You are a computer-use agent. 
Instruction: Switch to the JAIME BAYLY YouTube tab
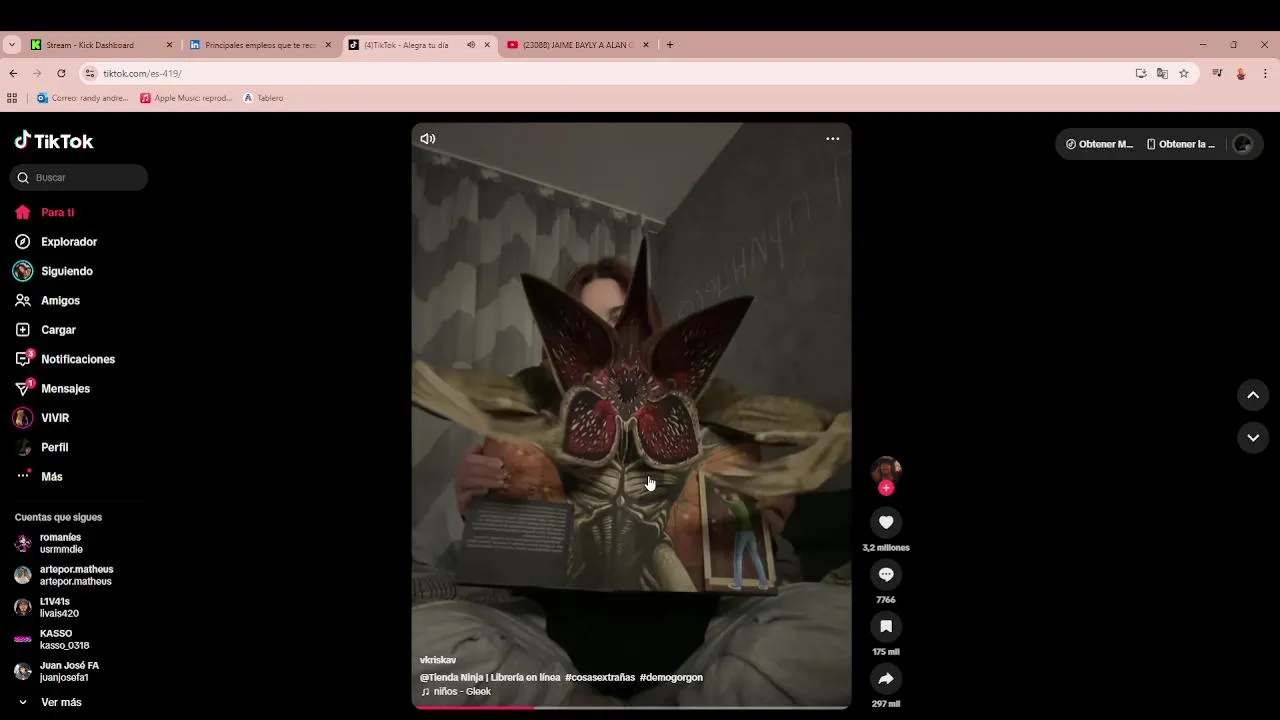577,45
